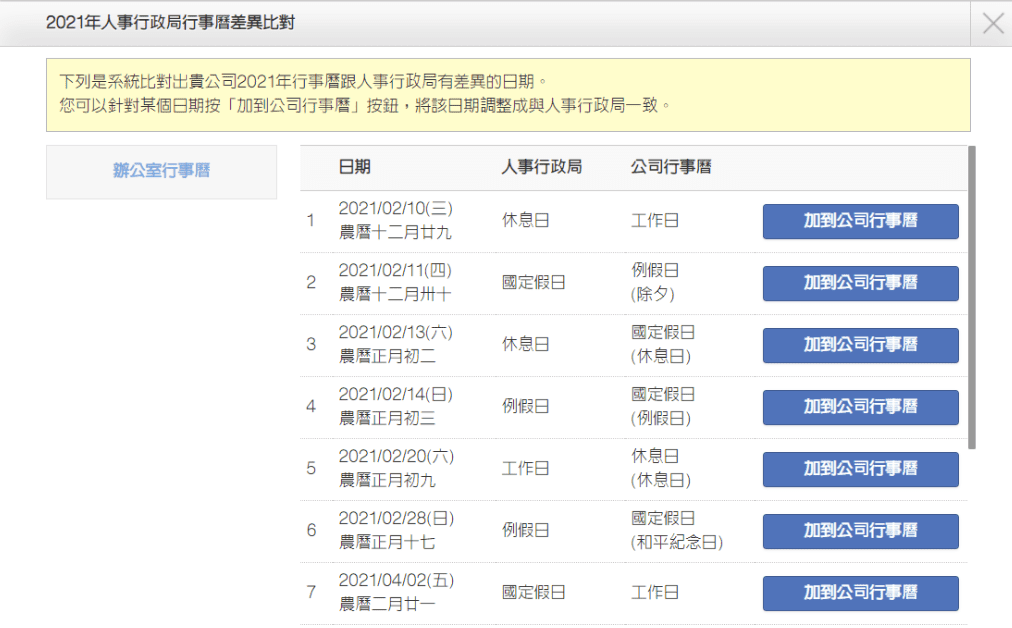The width and height of the screenshot is (1012, 628).
Task: Click the 2021/02/13(六) date entry
Action: [396, 344]
